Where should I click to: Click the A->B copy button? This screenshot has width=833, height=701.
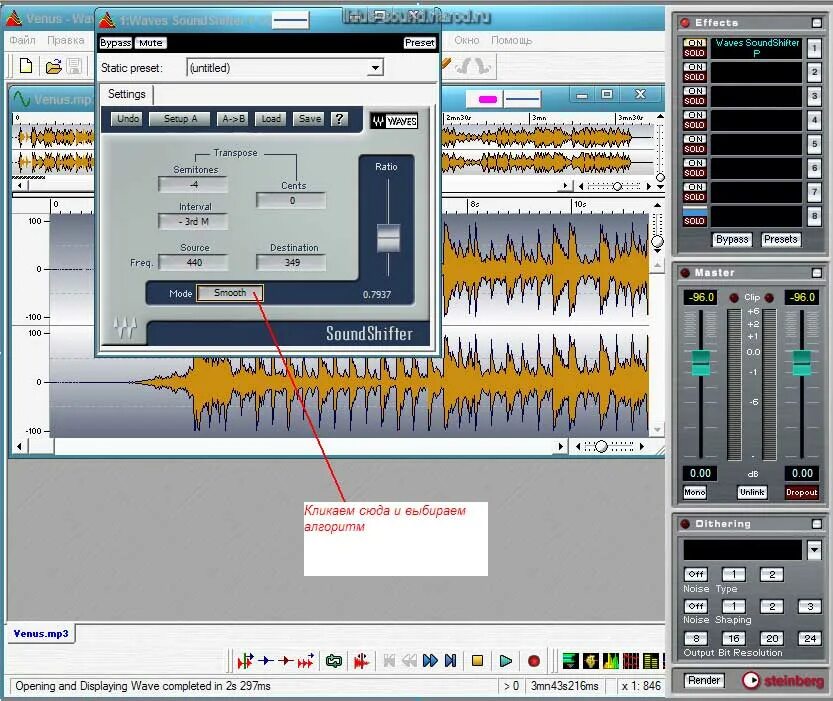point(233,119)
